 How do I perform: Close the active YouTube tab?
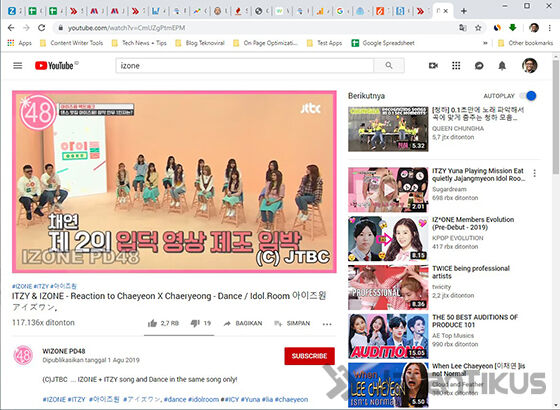coord(446,11)
